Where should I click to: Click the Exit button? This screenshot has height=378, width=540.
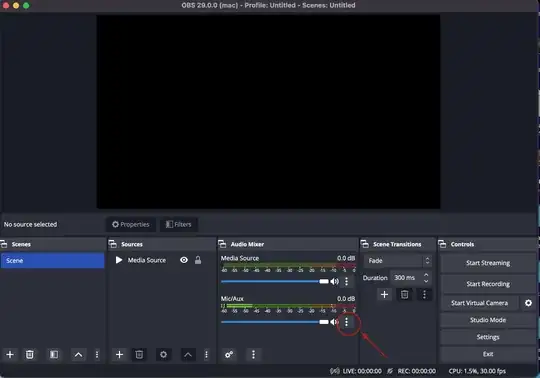(488, 354)
